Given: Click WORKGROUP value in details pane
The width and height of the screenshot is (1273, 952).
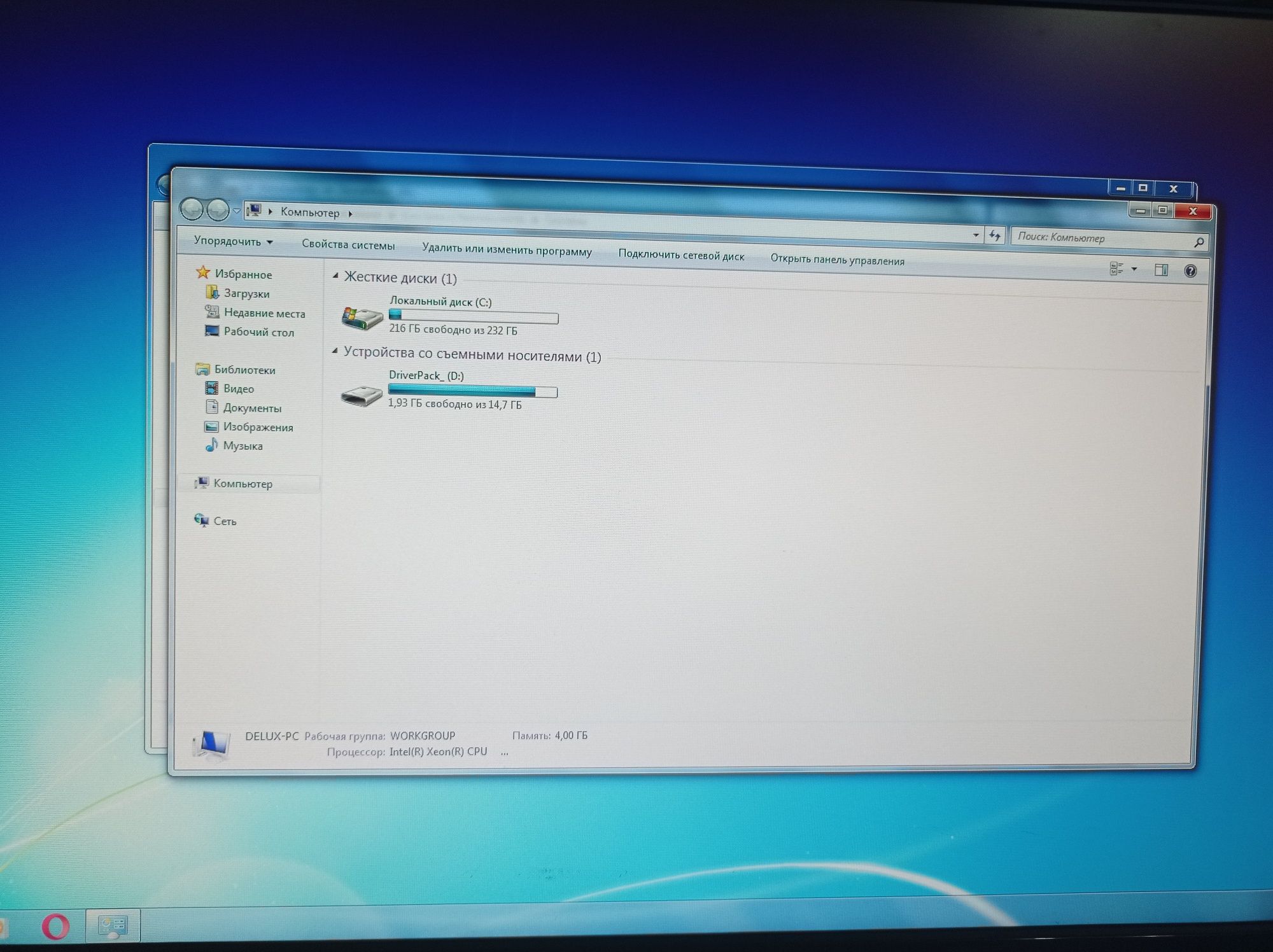Looking at the screenshot, I should (x=423, y=736).
